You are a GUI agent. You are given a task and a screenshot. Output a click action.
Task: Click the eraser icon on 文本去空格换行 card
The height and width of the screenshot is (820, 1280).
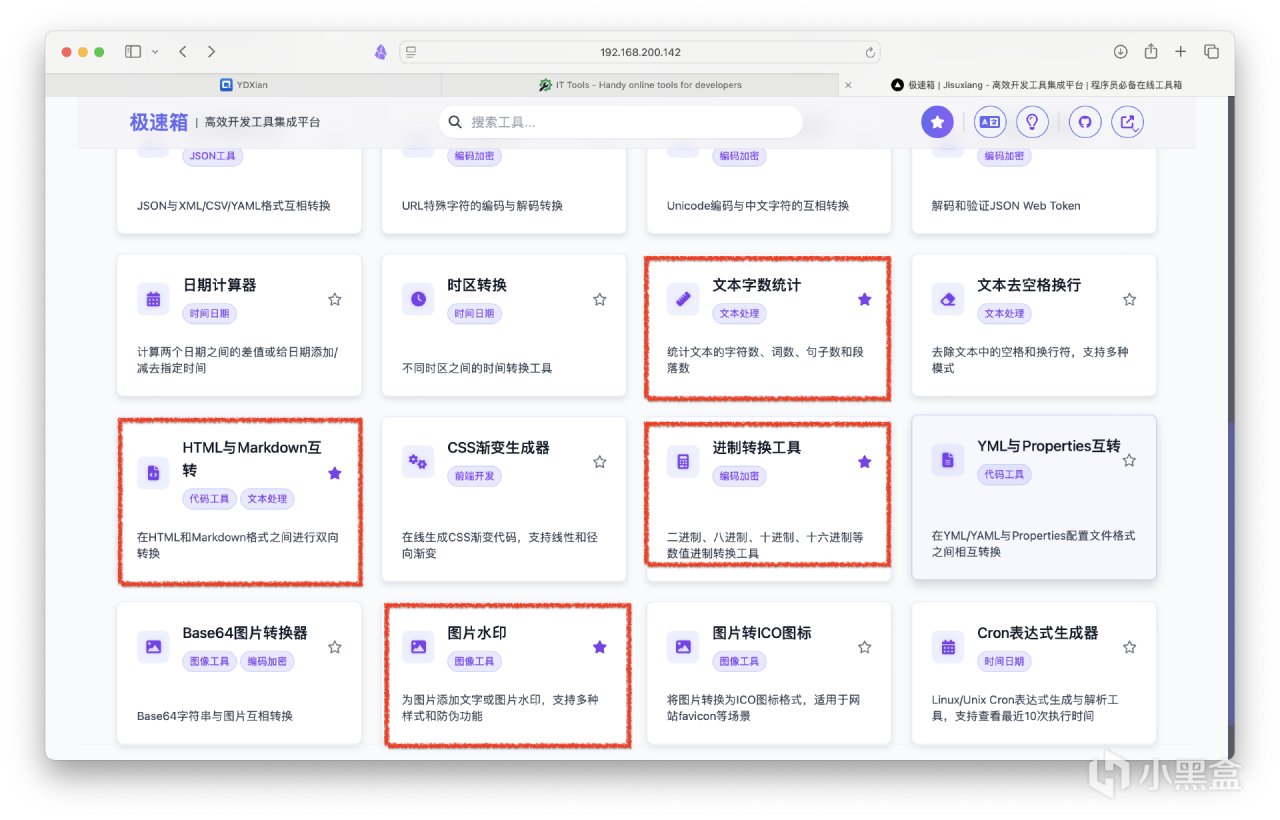[948, 298]
